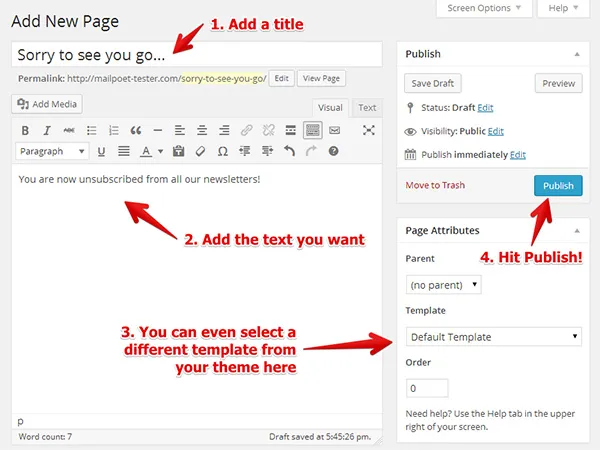Center align the text

pos(202,130)
